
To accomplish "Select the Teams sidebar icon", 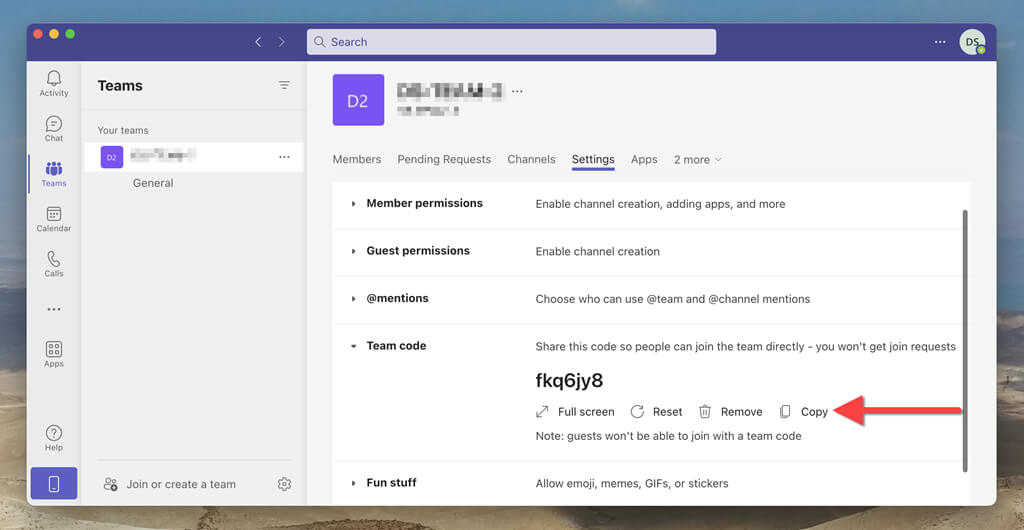I will pyautogui.click(x=54, y=174).
